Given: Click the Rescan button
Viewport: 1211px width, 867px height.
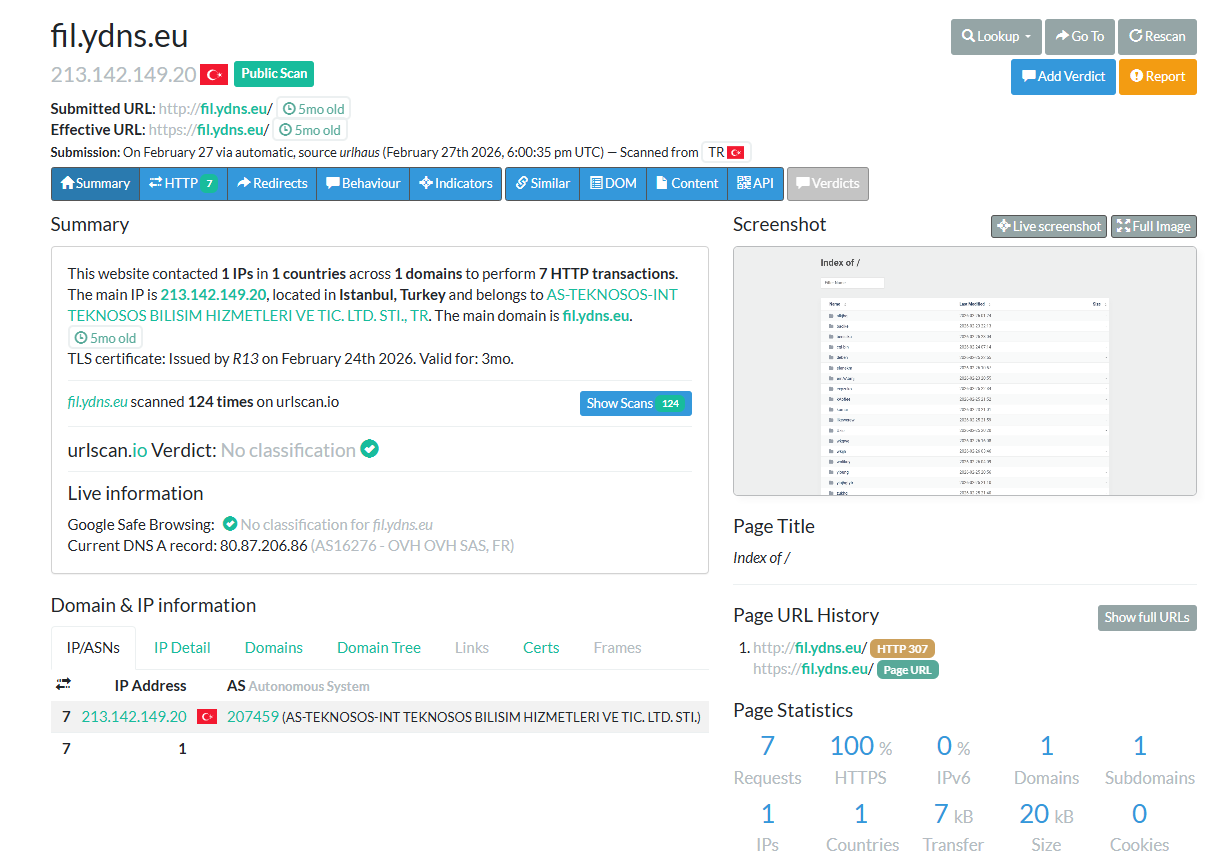Looking at the screenshot, I should click(x=1157, y=36).
